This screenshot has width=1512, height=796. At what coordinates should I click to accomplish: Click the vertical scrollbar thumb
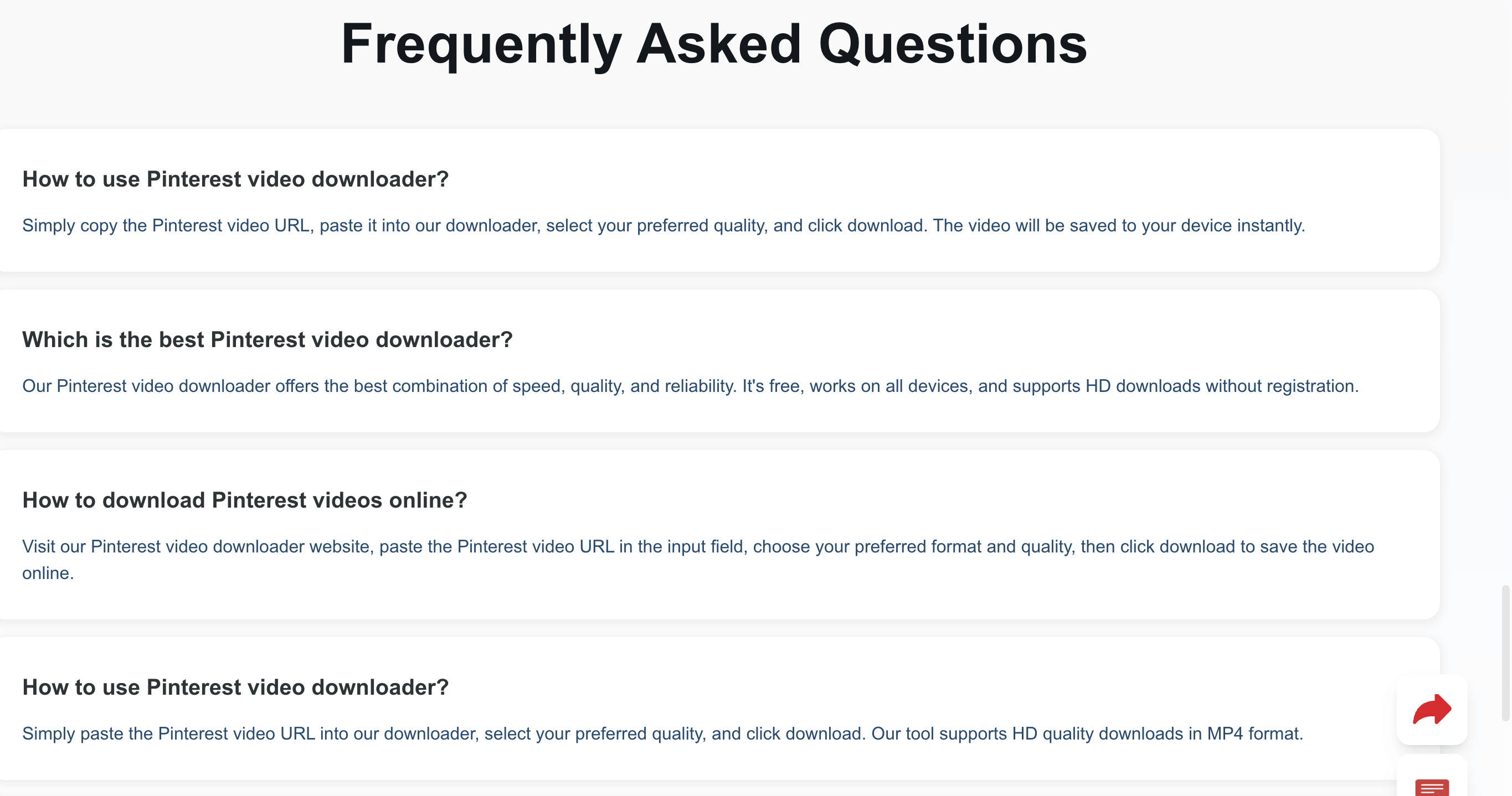point(1505,652)
